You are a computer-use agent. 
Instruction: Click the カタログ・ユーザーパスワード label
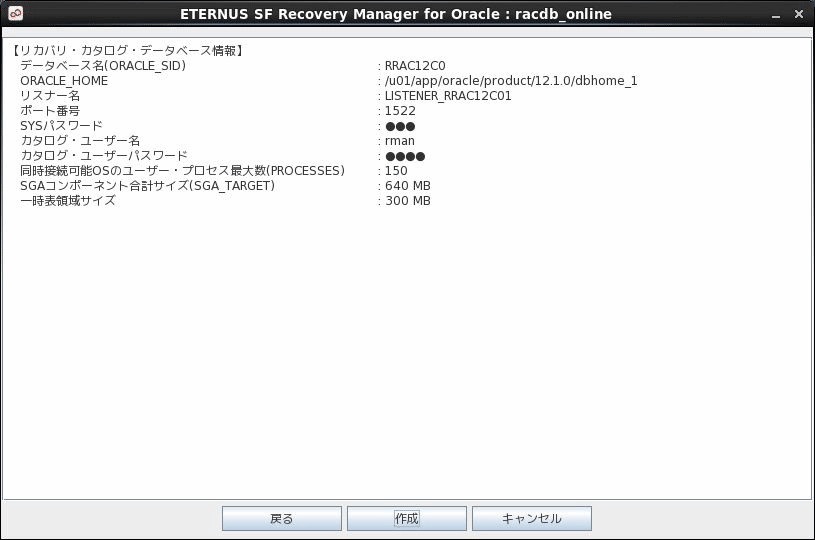pyautogui.click(x=103, y=156)
